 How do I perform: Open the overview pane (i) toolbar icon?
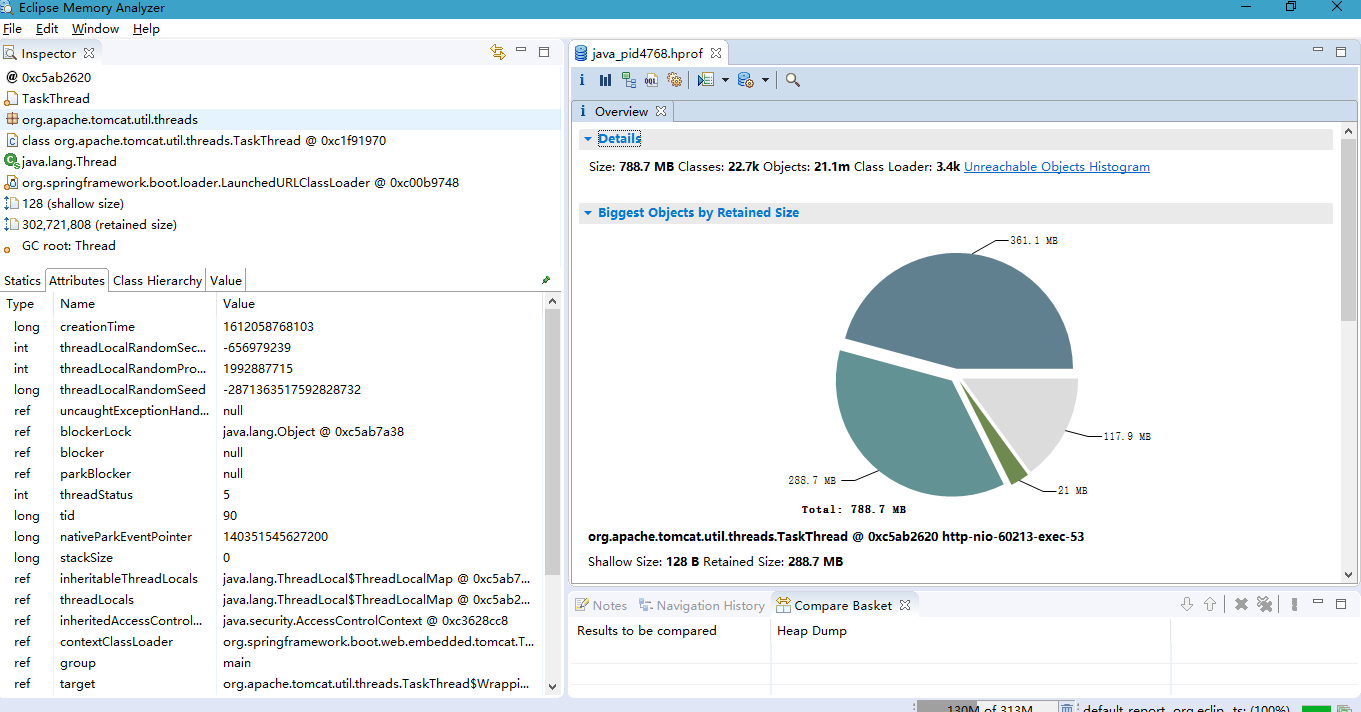click(583, 80)
